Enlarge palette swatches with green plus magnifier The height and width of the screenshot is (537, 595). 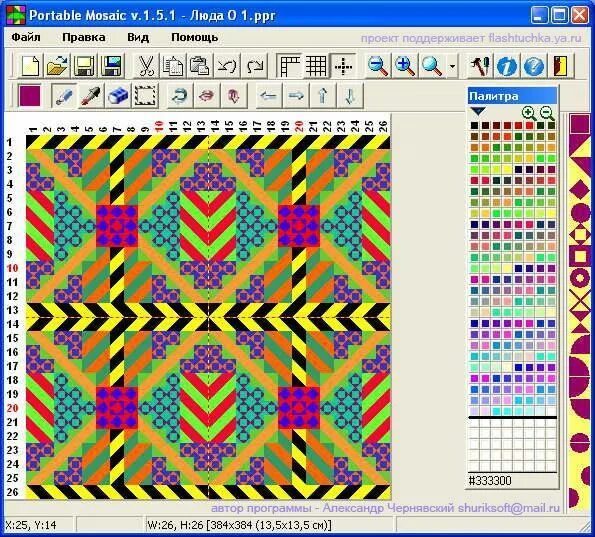(x=529, y=113)
